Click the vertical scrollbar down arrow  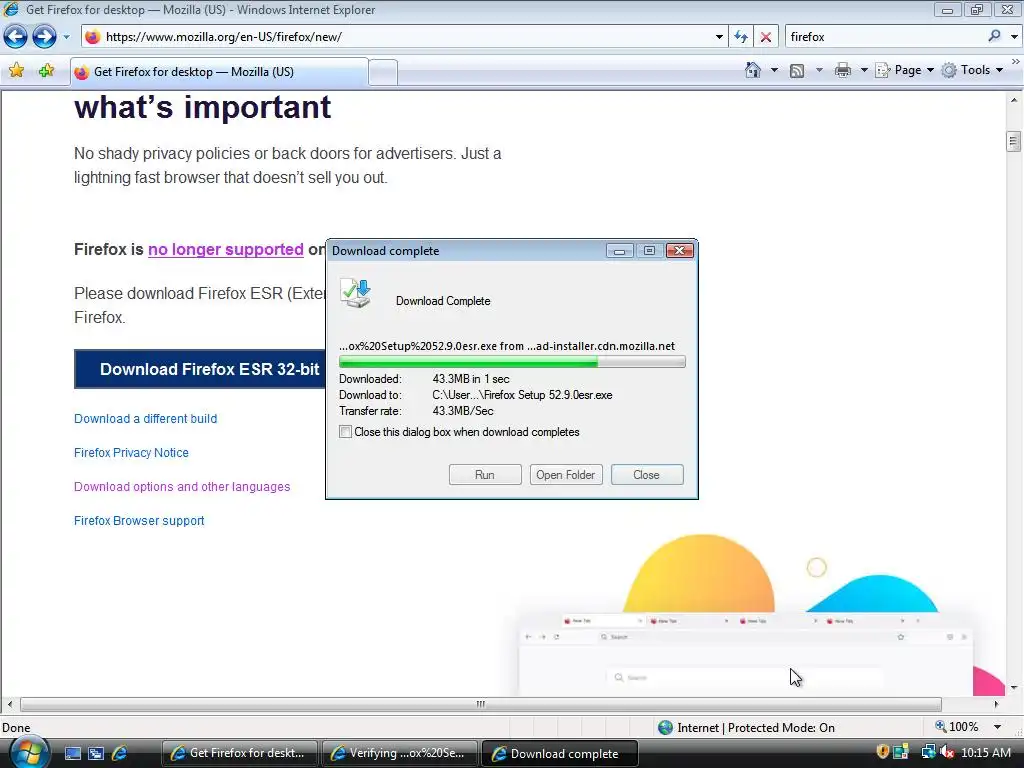point(1014,688)
